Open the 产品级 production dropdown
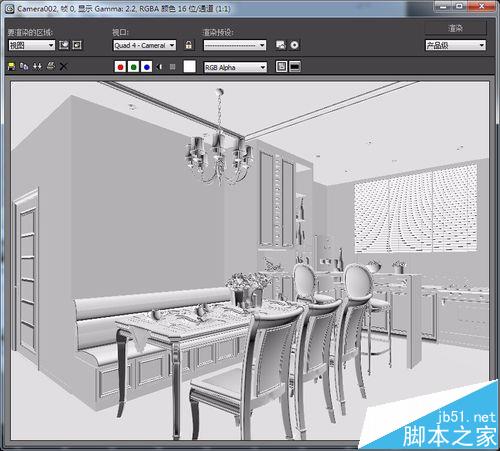Viewport: 500px width, 451px height. click(x=455, y=45)
